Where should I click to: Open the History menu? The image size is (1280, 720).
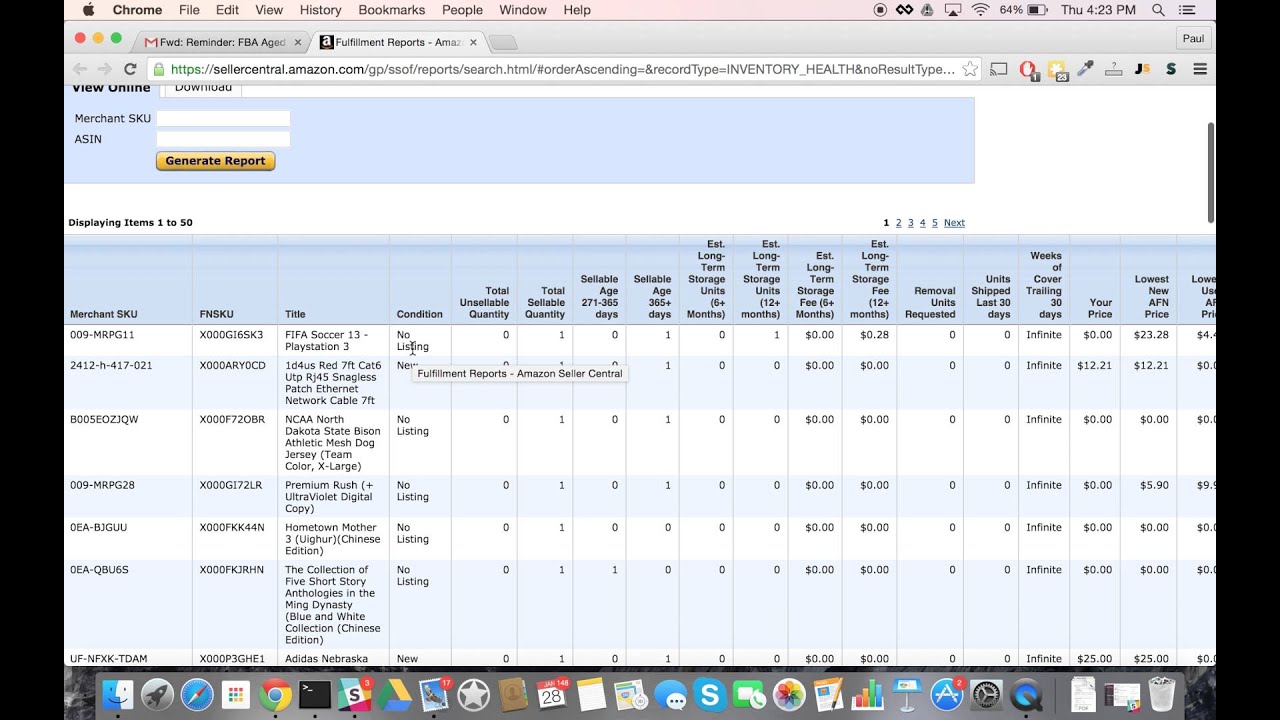point(320,10)
